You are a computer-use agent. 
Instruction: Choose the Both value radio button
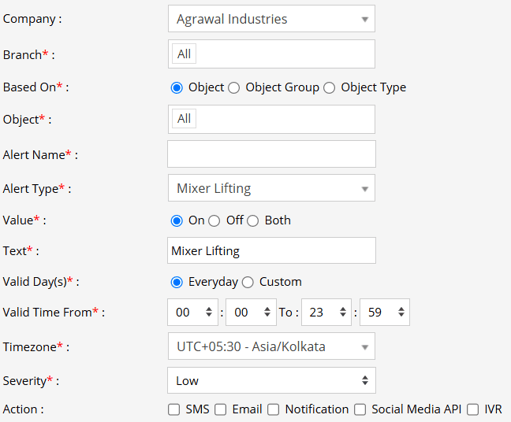point(253,221)
